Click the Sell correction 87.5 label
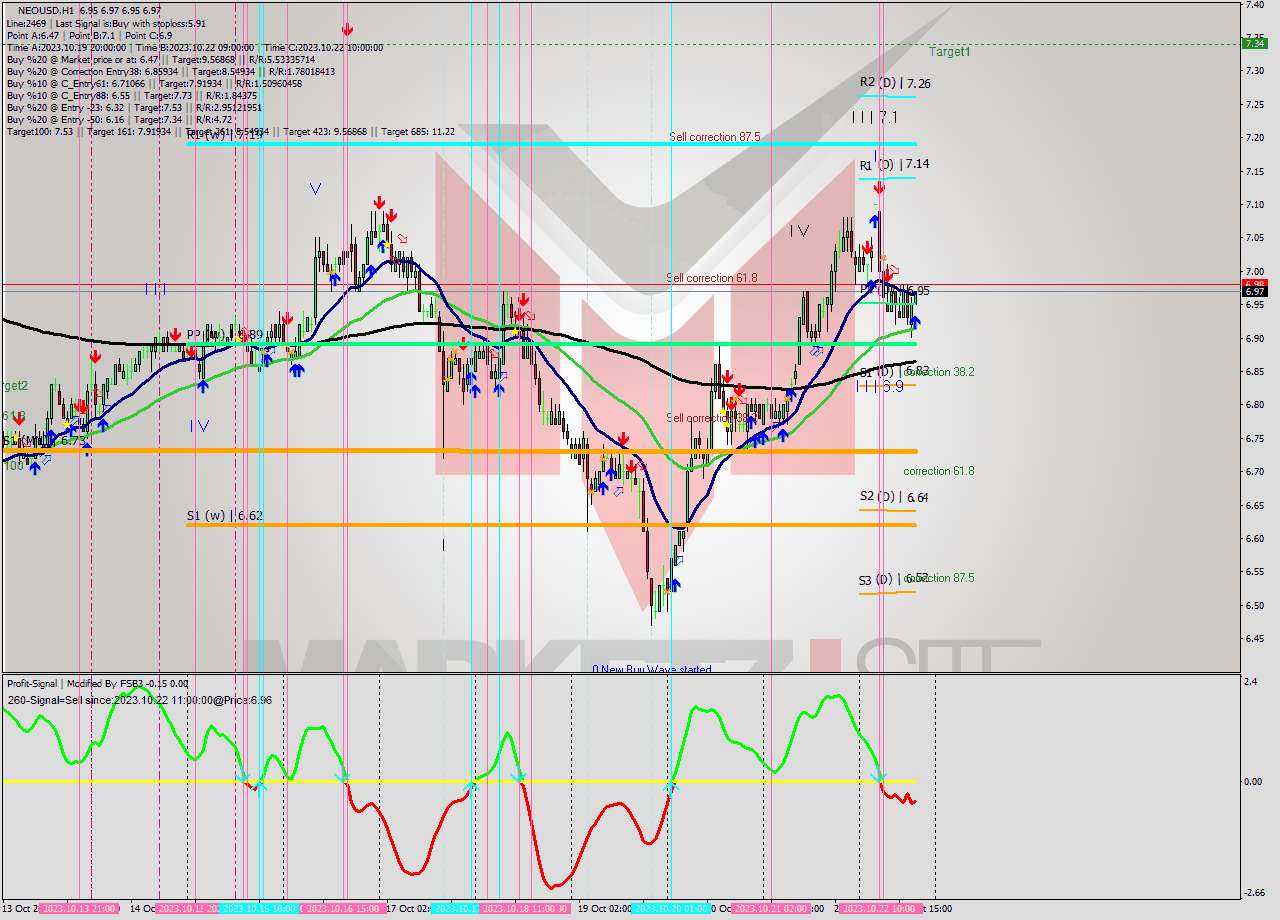This screenshot has width=1280, height=920. click(715, 137)
